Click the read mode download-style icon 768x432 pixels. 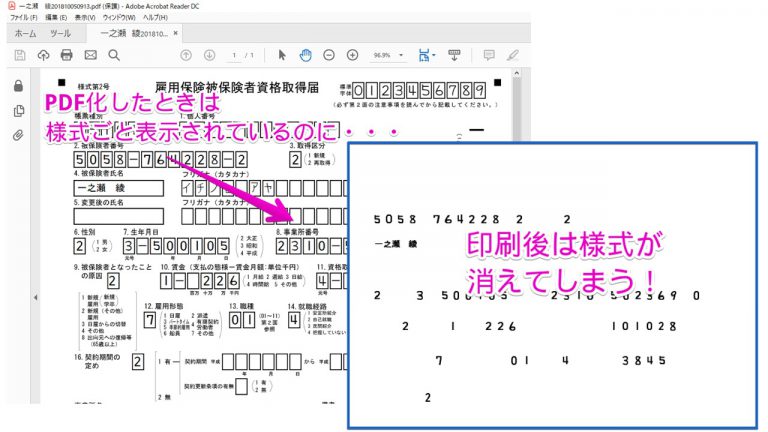coord(454,55)
